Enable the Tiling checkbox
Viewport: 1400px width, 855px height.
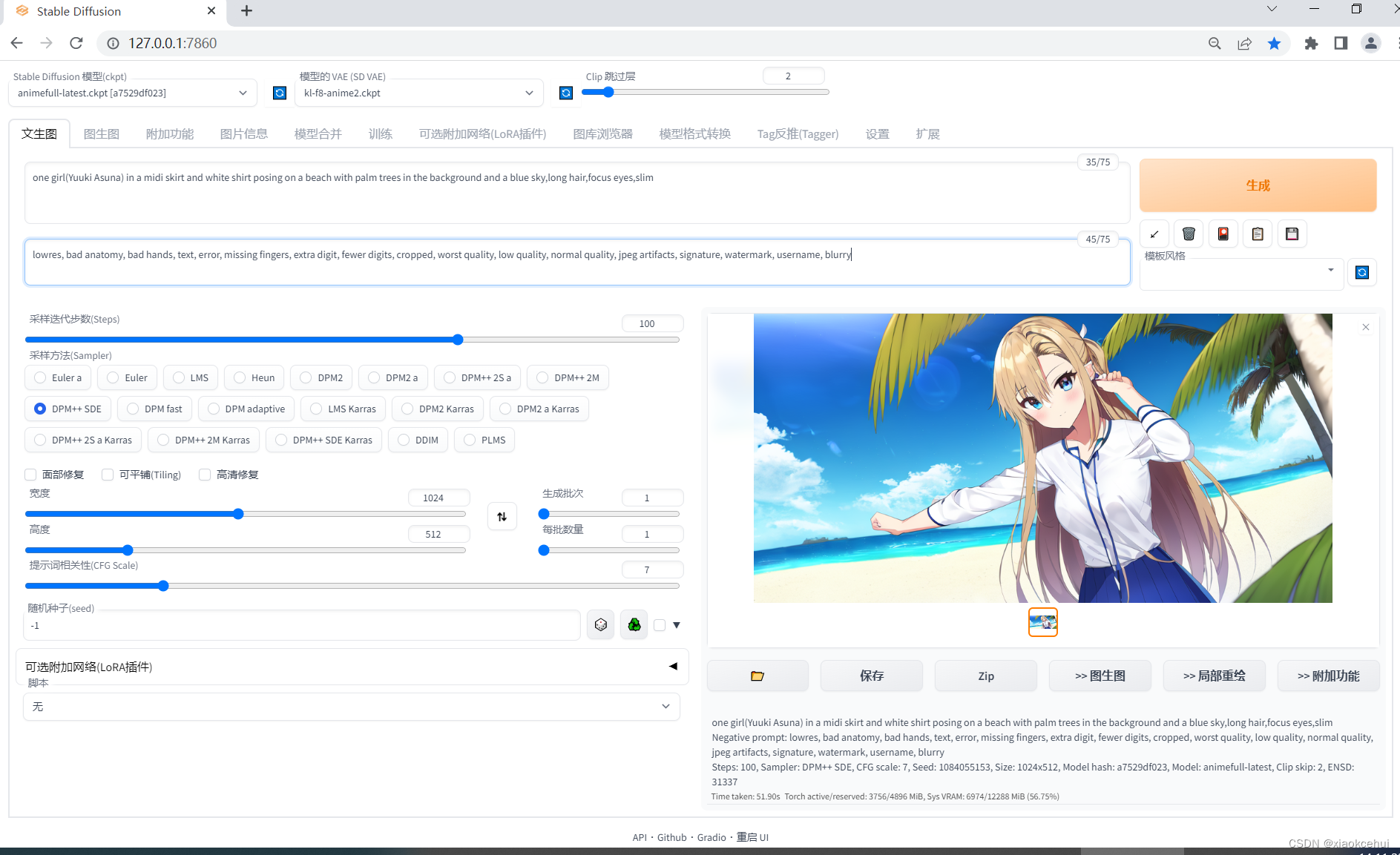click(108, 475)
